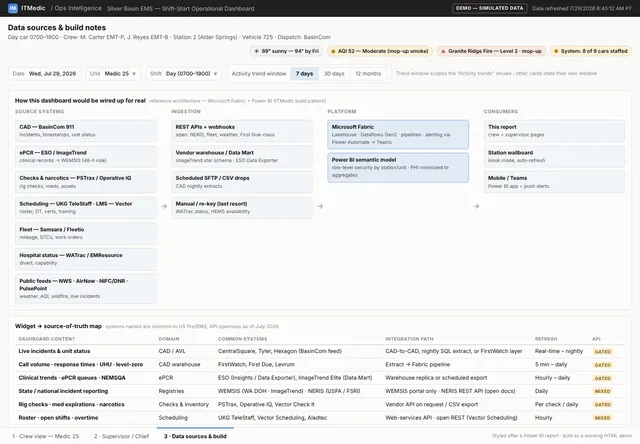Screen dimensions: 640x444
Task: Click Clinical trends ePCR queues NEMSQA row
Action: 320,378
